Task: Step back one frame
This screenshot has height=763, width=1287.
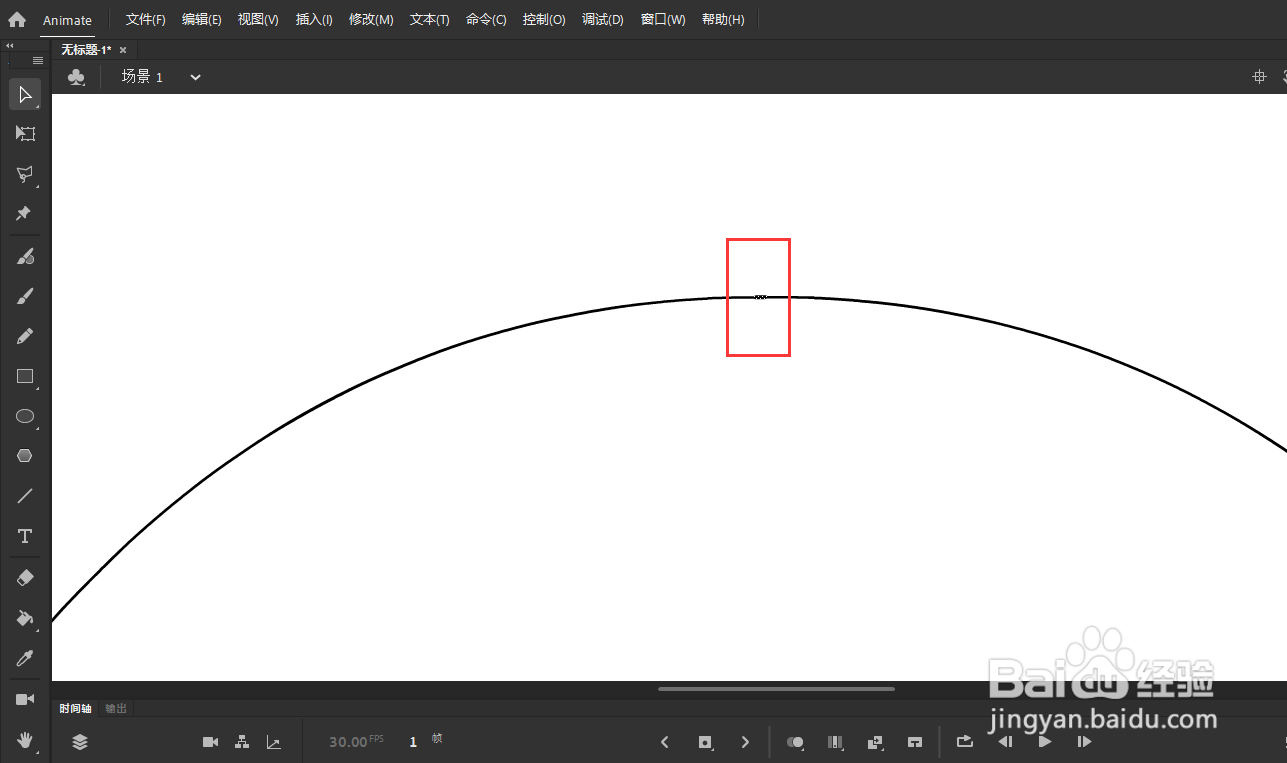Action: pyautogui.click(x=1006, y=742)
